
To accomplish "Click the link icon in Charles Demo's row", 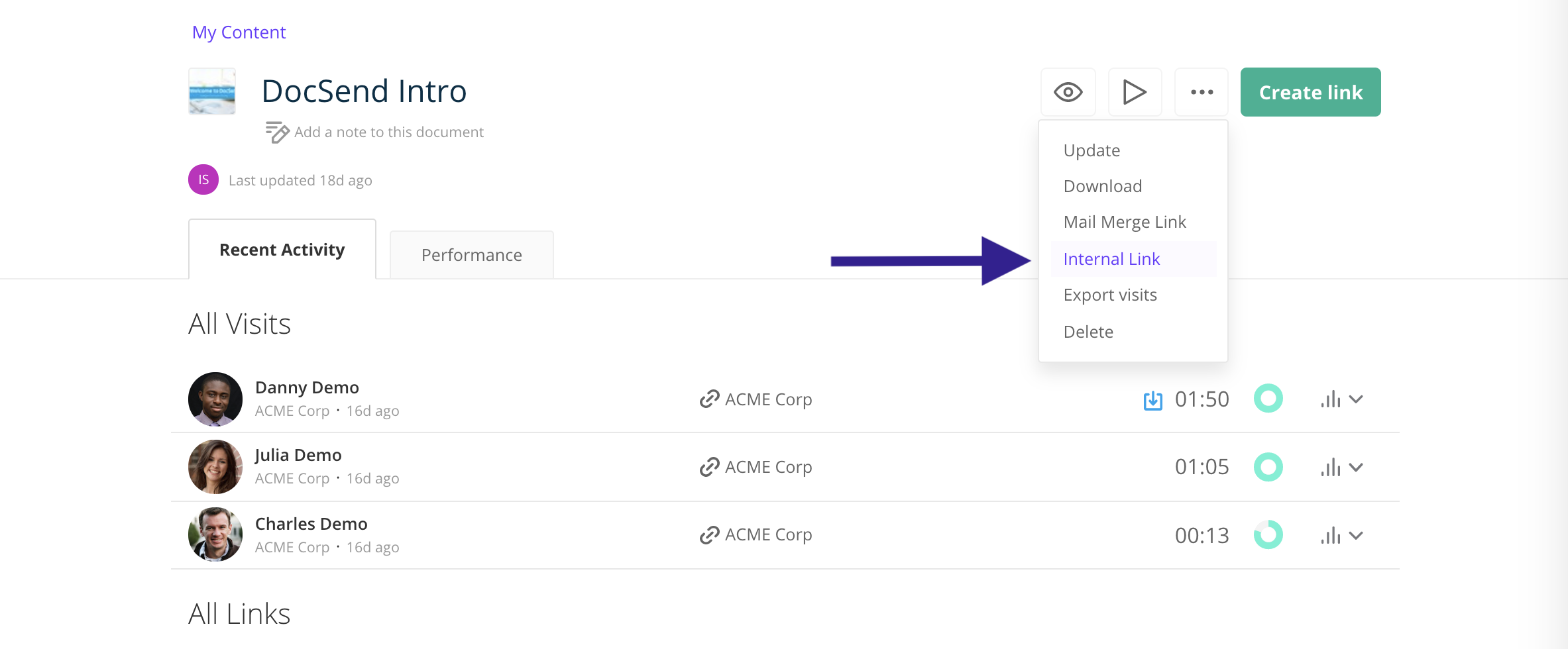I will point(709,534).
